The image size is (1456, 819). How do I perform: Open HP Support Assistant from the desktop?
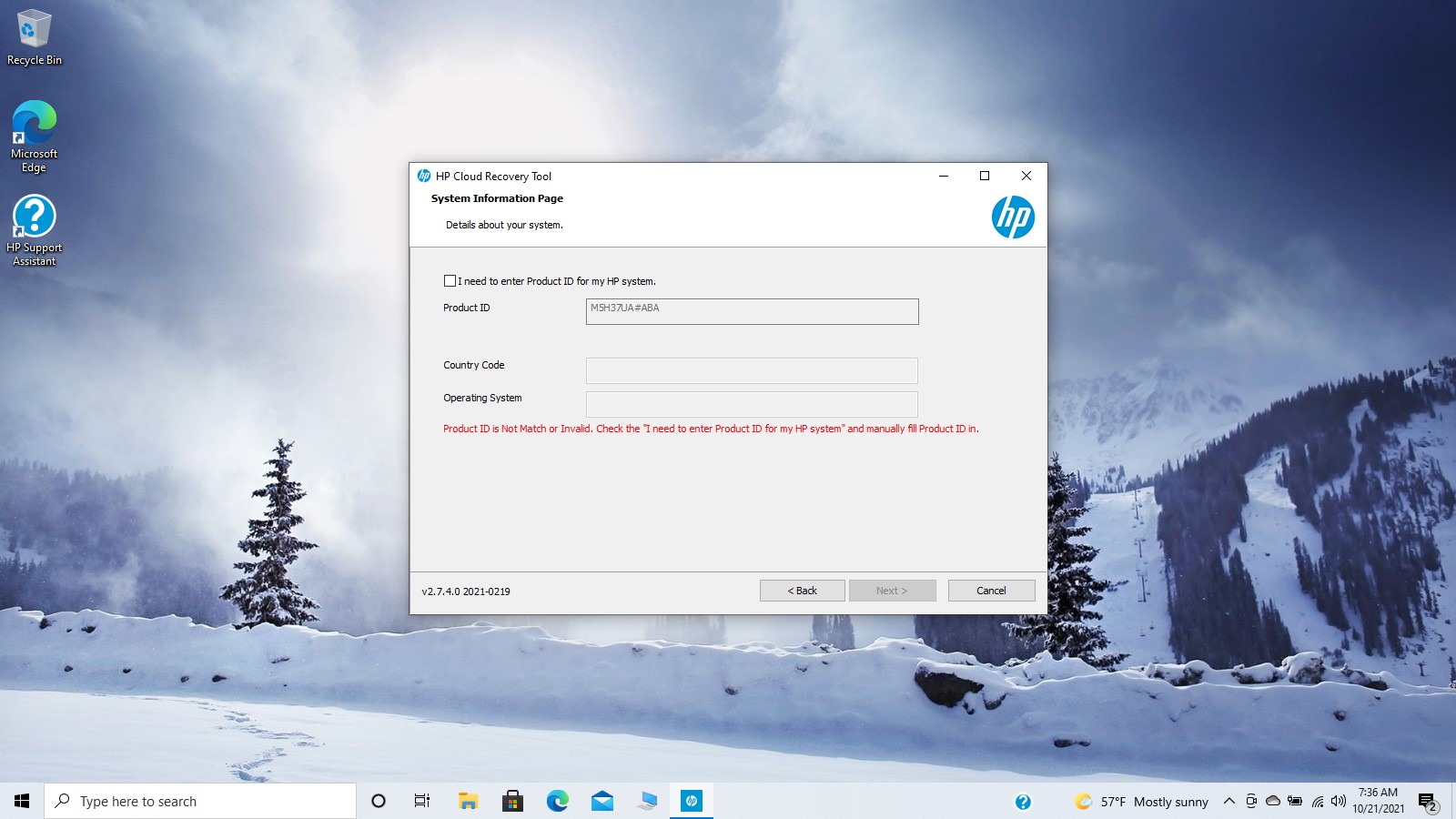34,223
